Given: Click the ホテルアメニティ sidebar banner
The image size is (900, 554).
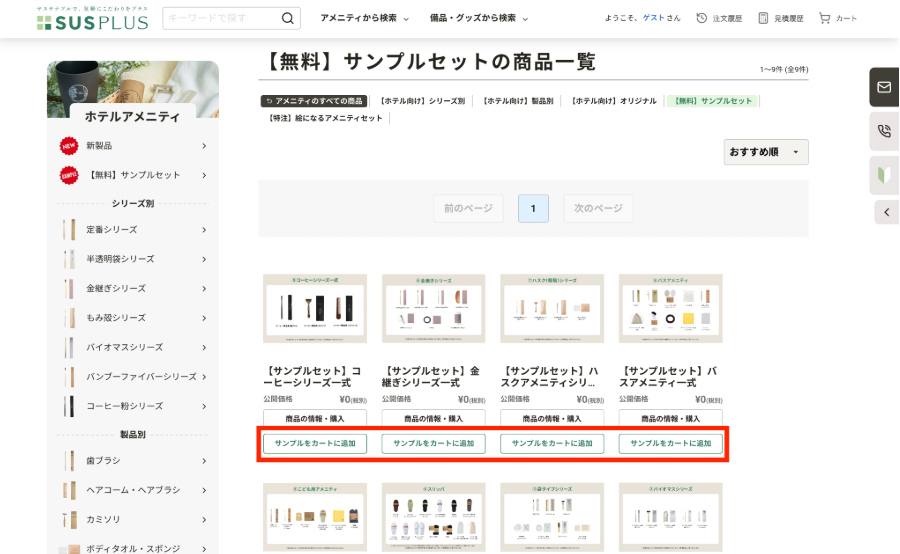Looking at the screenshot, I should (x=133, y=93).
